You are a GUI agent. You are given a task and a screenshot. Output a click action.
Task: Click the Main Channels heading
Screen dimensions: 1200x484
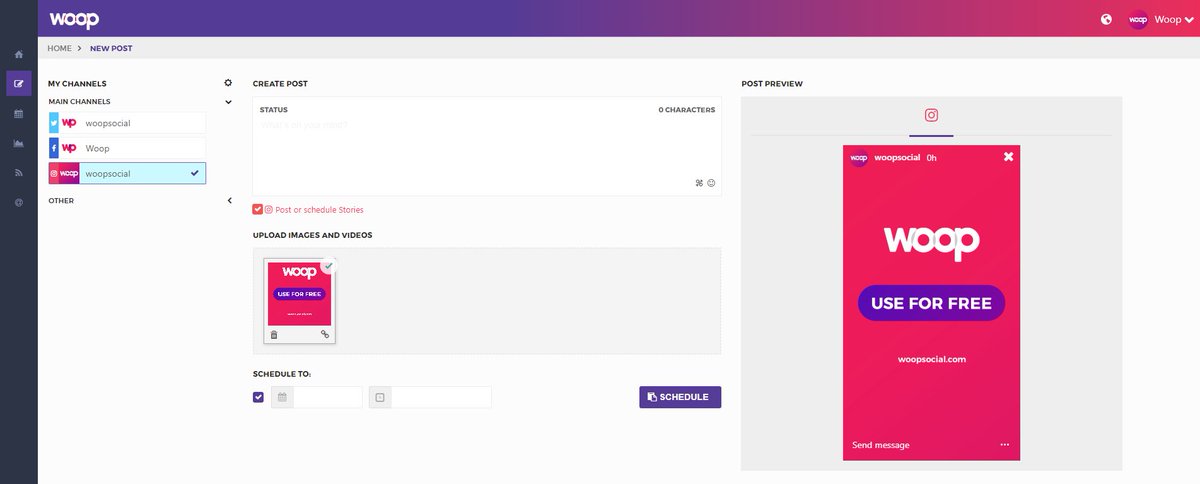[79, 101]
